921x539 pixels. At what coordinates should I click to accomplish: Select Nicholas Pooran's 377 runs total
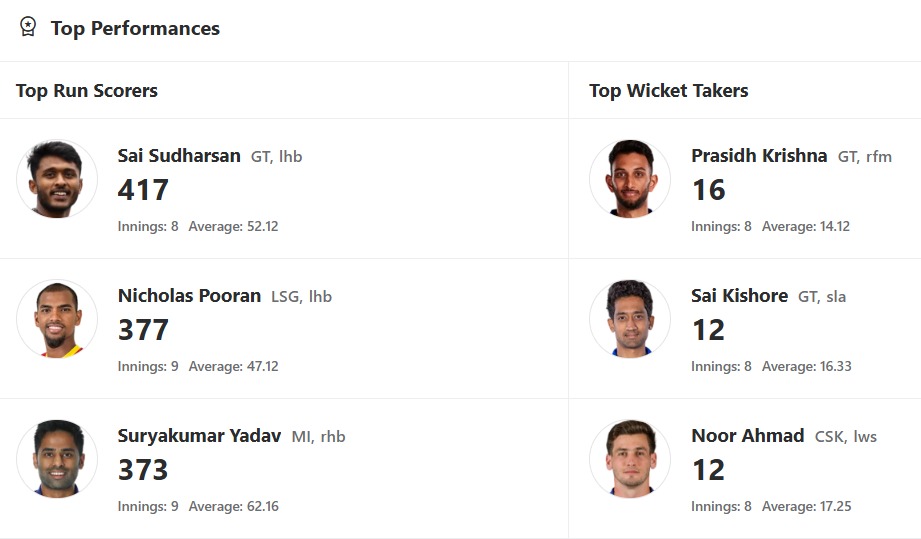point(143,330)
